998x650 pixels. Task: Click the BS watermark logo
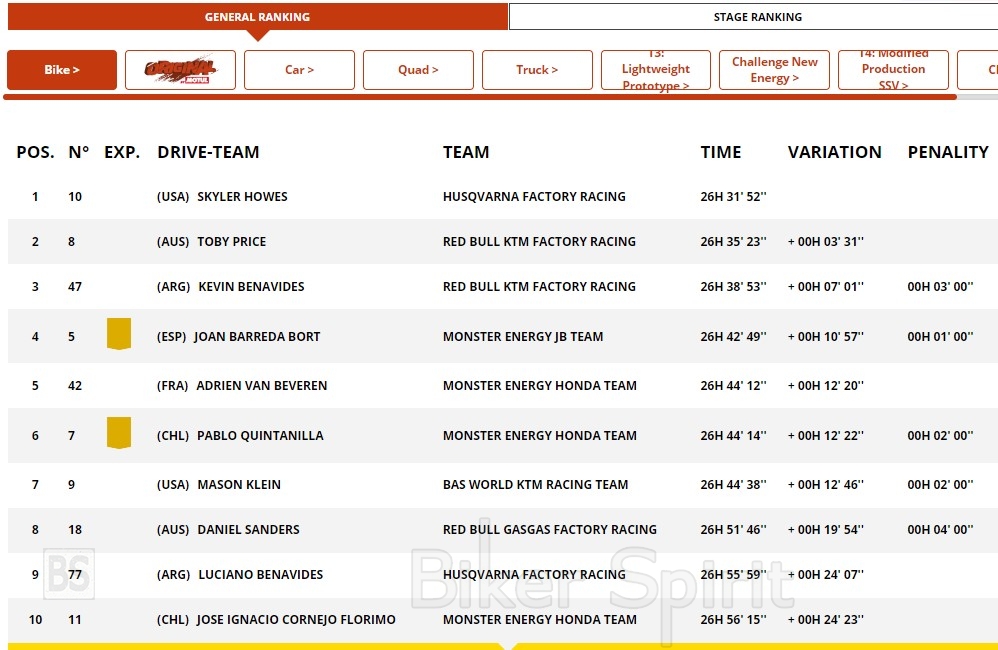[69, 574]
